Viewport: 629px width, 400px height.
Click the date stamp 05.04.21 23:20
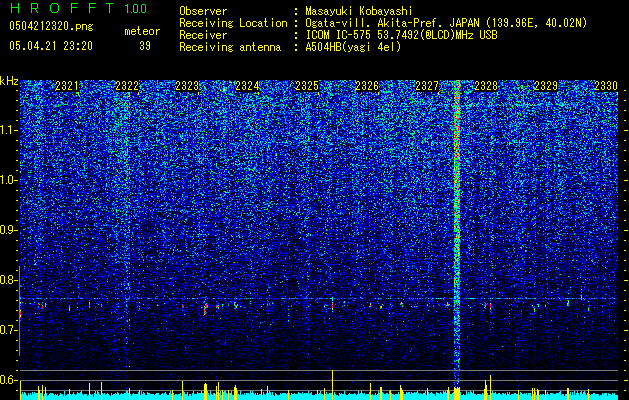point(51,46)
